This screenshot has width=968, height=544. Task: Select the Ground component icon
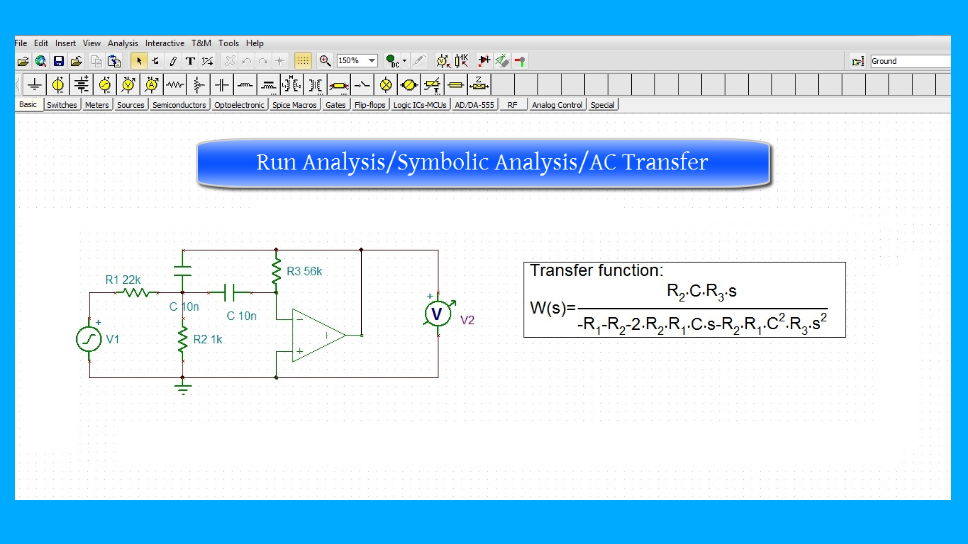pyautogui.click(x=35, y=85)
